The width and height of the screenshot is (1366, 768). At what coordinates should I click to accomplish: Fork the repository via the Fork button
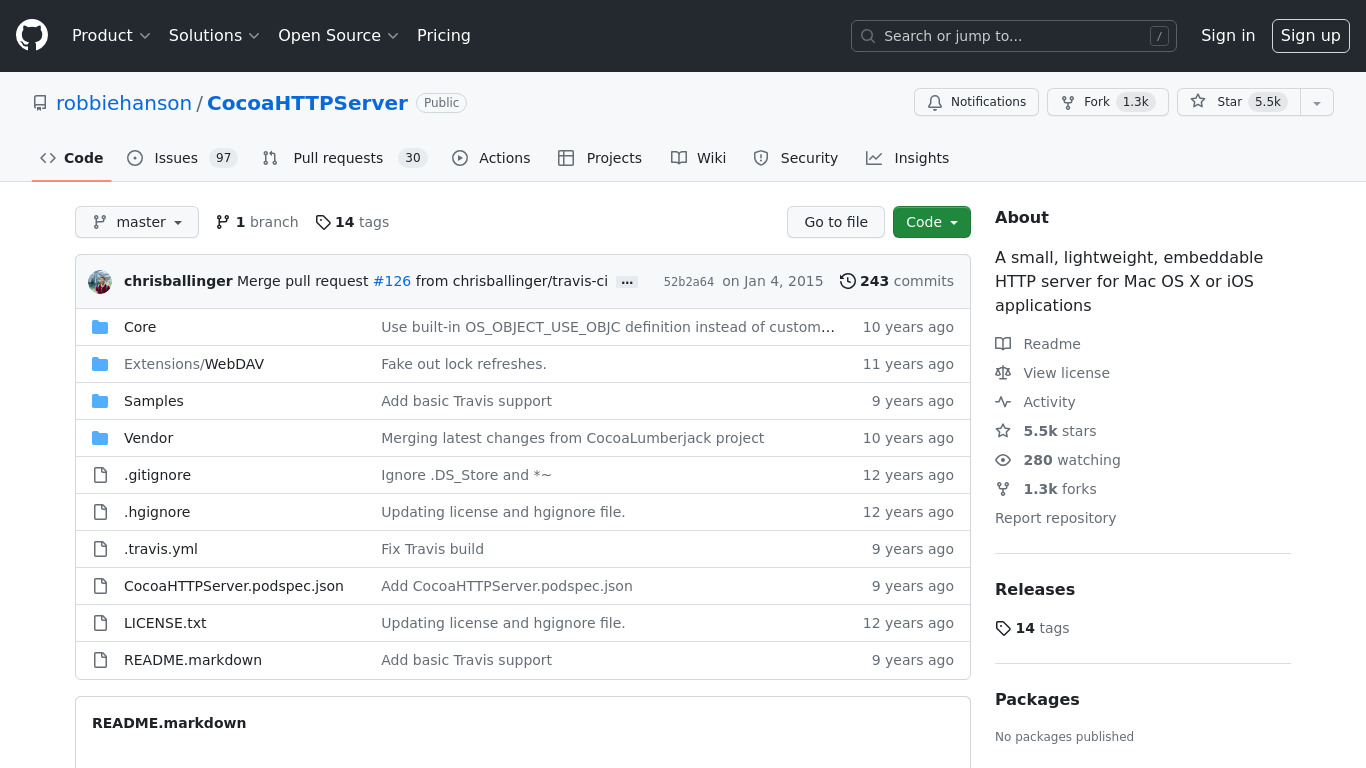(x=1107, y=102)
